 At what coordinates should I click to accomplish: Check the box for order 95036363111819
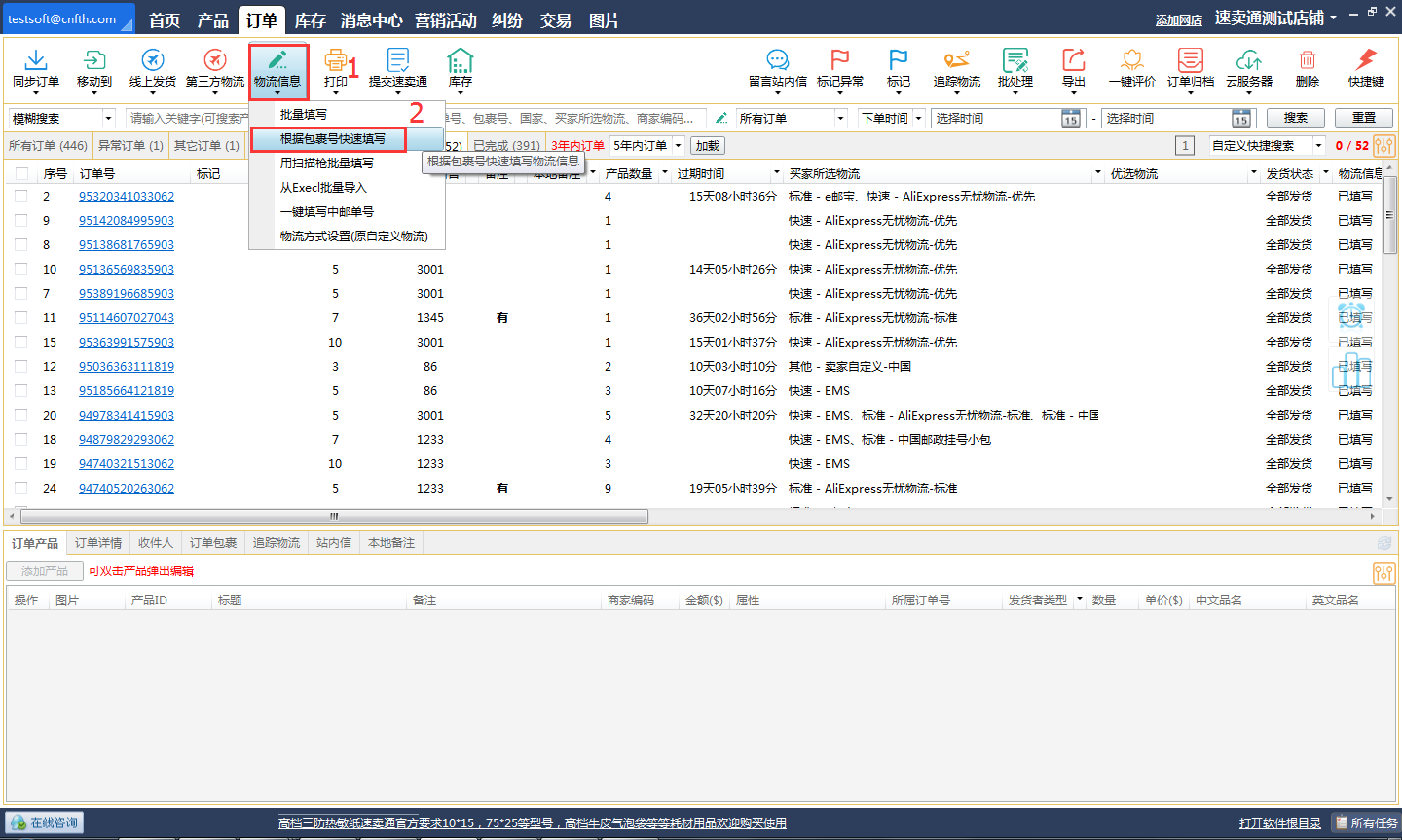click(21, 367)
